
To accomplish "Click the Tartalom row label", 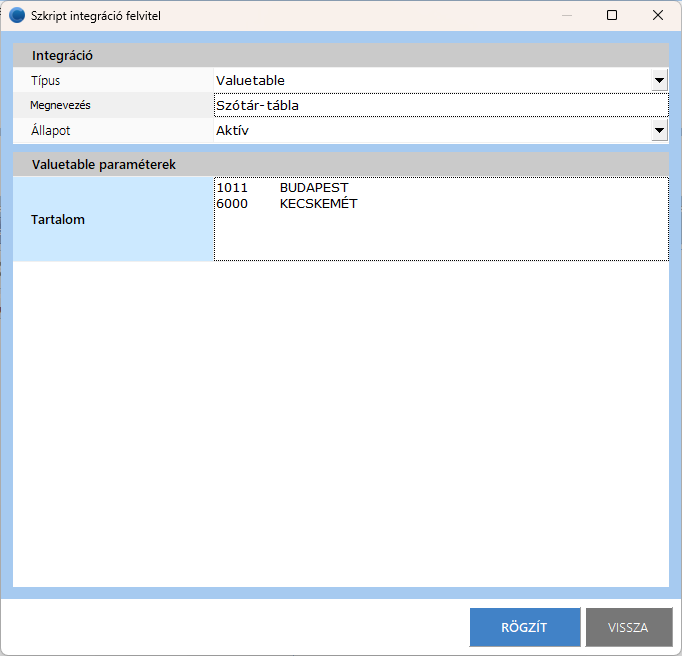I will tap(58, 219).
